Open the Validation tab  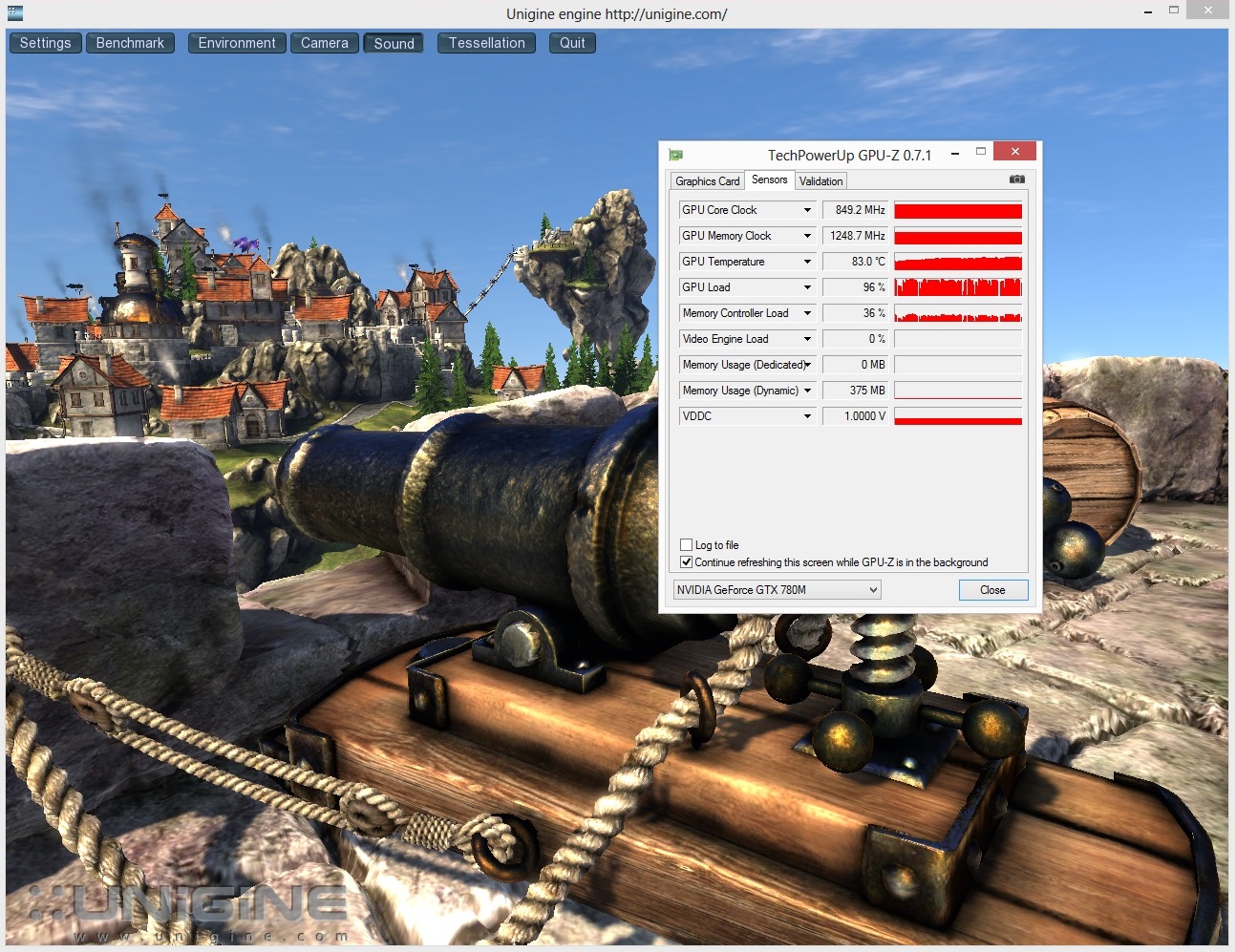click(x=820, y=181)
